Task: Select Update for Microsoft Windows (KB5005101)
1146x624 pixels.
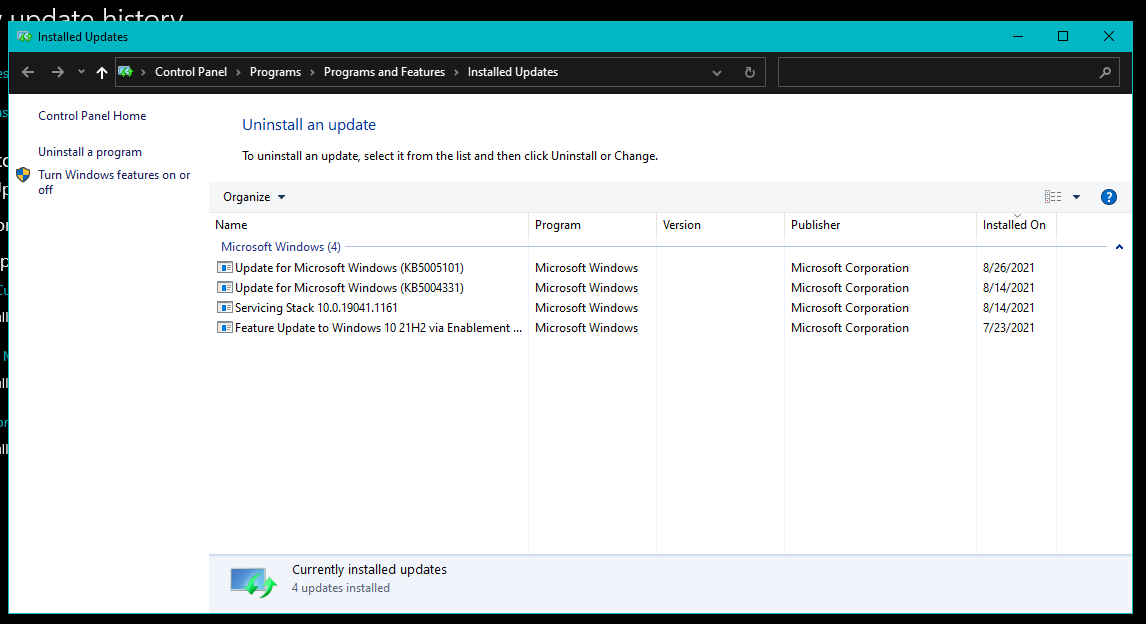Action: point(349,267)
